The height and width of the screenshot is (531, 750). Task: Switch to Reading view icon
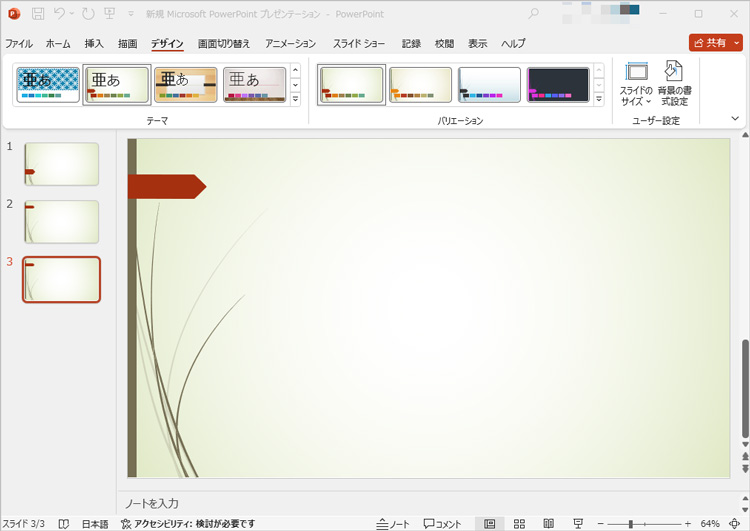tap(549, 524)
